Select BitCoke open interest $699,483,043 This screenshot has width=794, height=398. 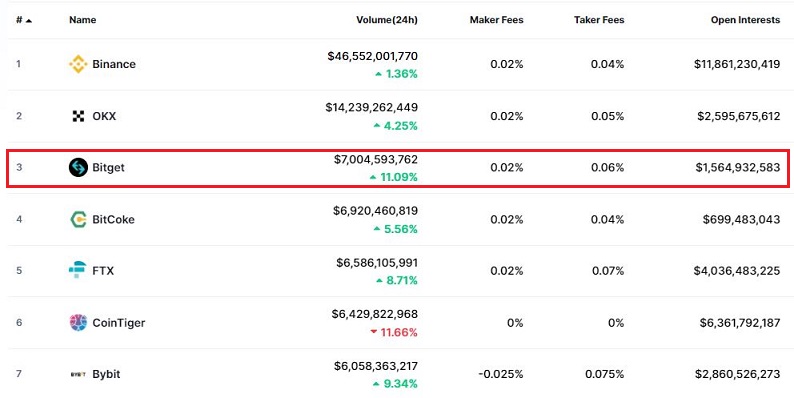tap(741, 219)
